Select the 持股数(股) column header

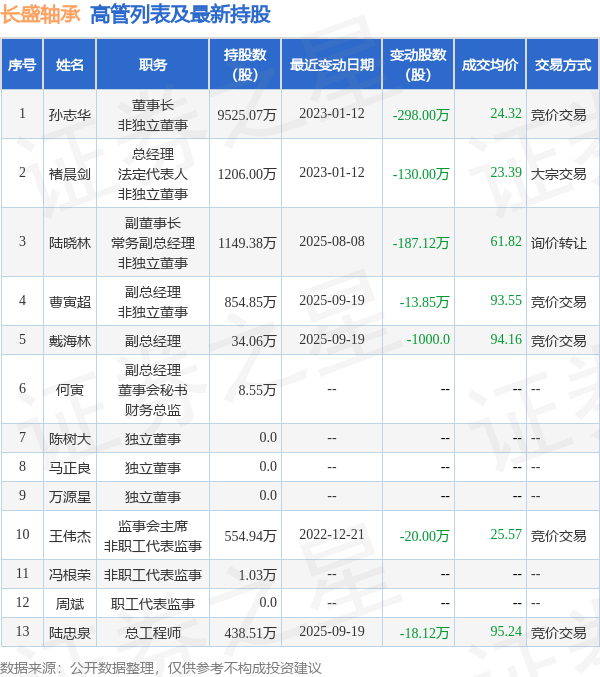(245, 65)
